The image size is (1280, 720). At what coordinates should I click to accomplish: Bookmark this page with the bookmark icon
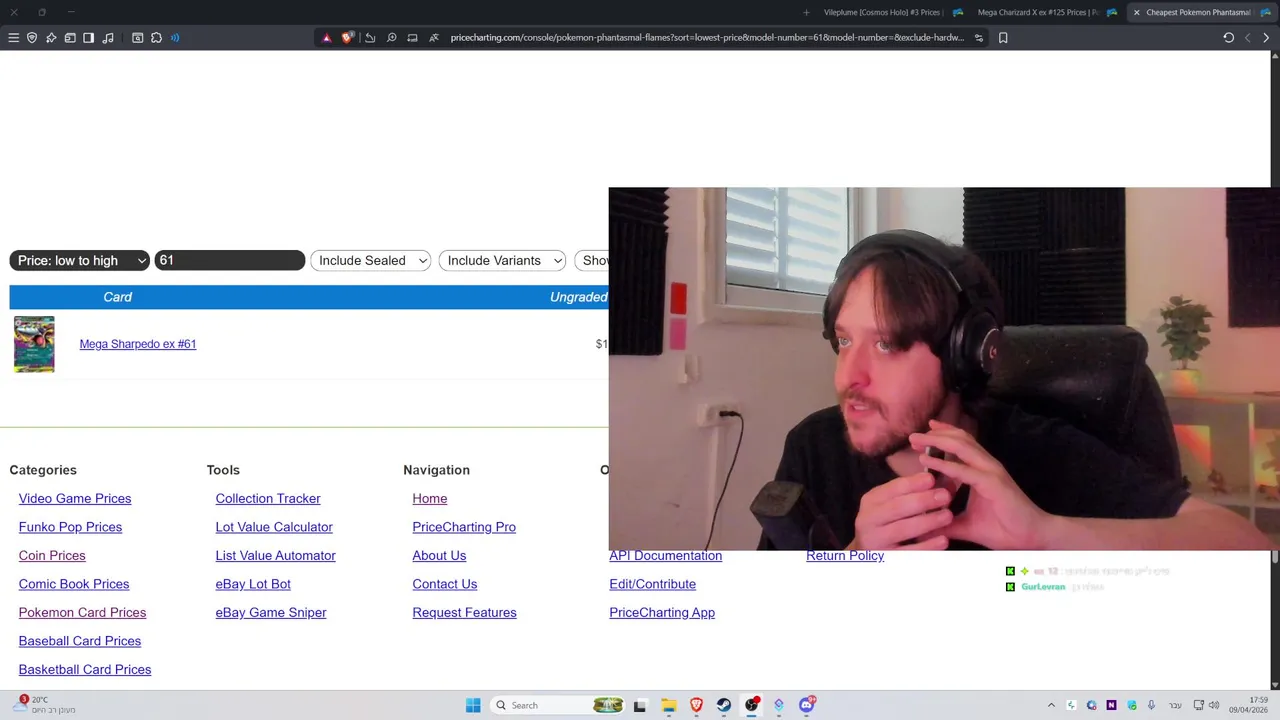pos(1003,38)
